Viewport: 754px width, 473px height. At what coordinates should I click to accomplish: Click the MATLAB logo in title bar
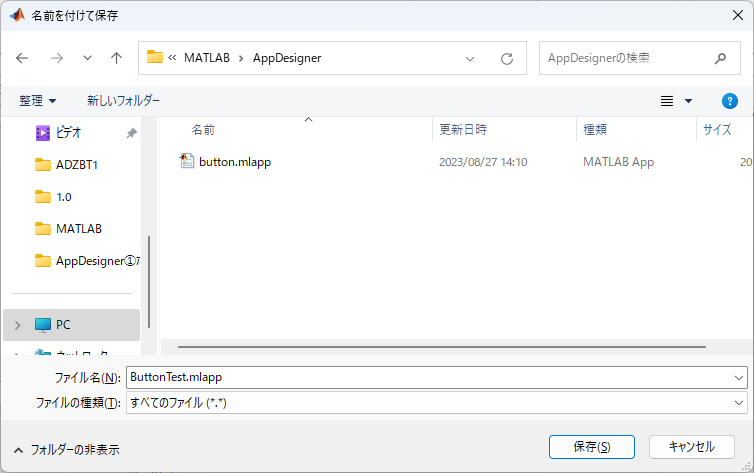tap(17, 15)
